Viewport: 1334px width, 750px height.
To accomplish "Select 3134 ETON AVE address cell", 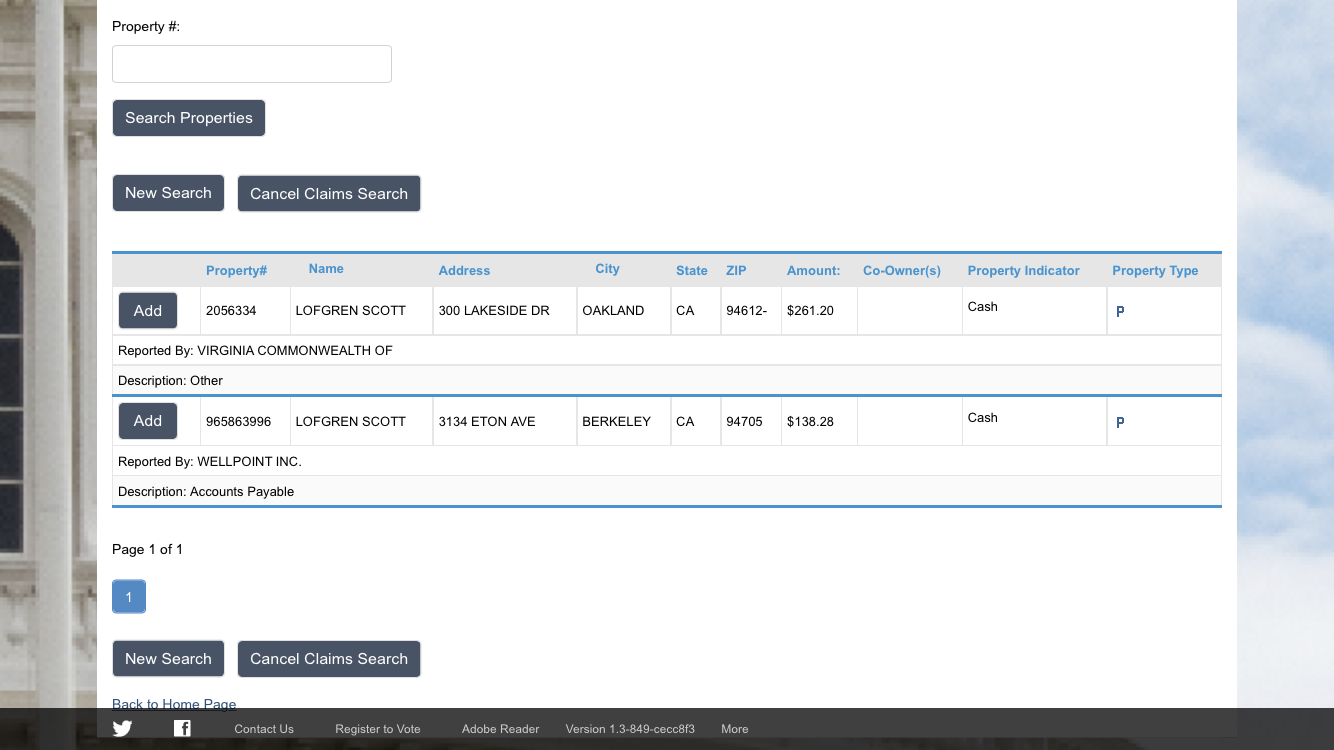I will [x=505, y=422].
